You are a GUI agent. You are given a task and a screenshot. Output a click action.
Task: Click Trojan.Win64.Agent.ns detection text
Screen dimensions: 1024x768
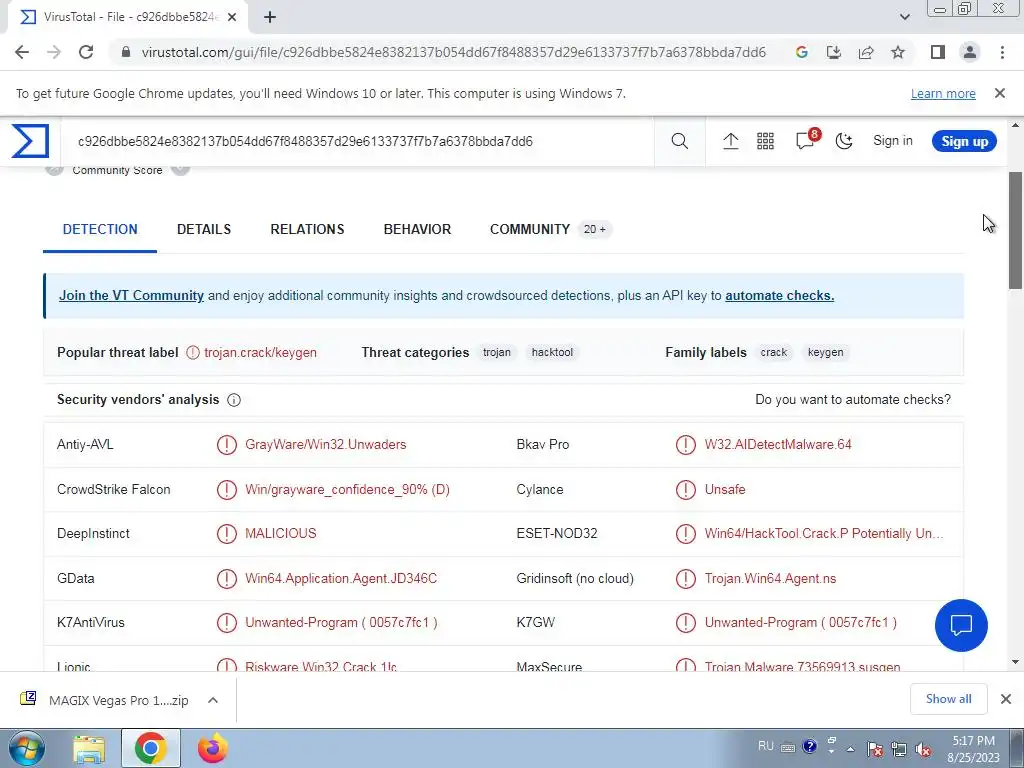[x=770, y=578]
